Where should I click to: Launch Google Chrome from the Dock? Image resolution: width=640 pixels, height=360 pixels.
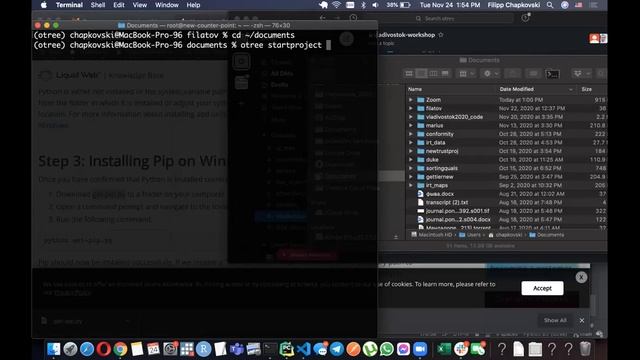coord(120,349)
